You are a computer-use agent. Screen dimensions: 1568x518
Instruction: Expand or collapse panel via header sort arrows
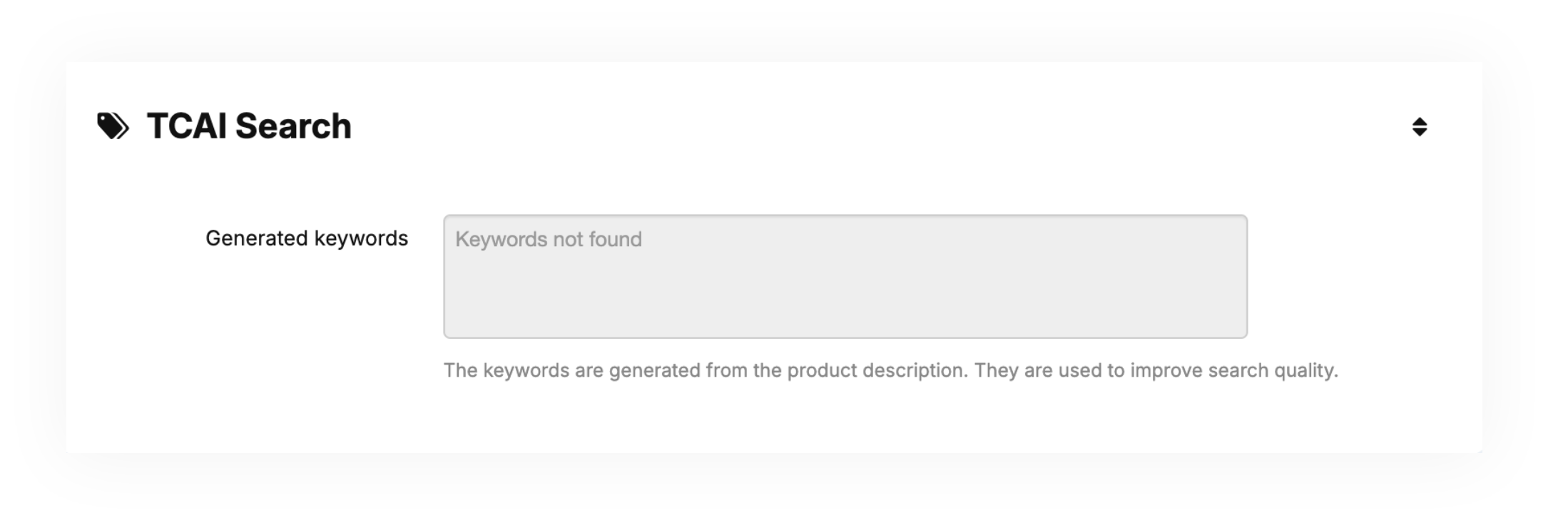[1419, 127]
